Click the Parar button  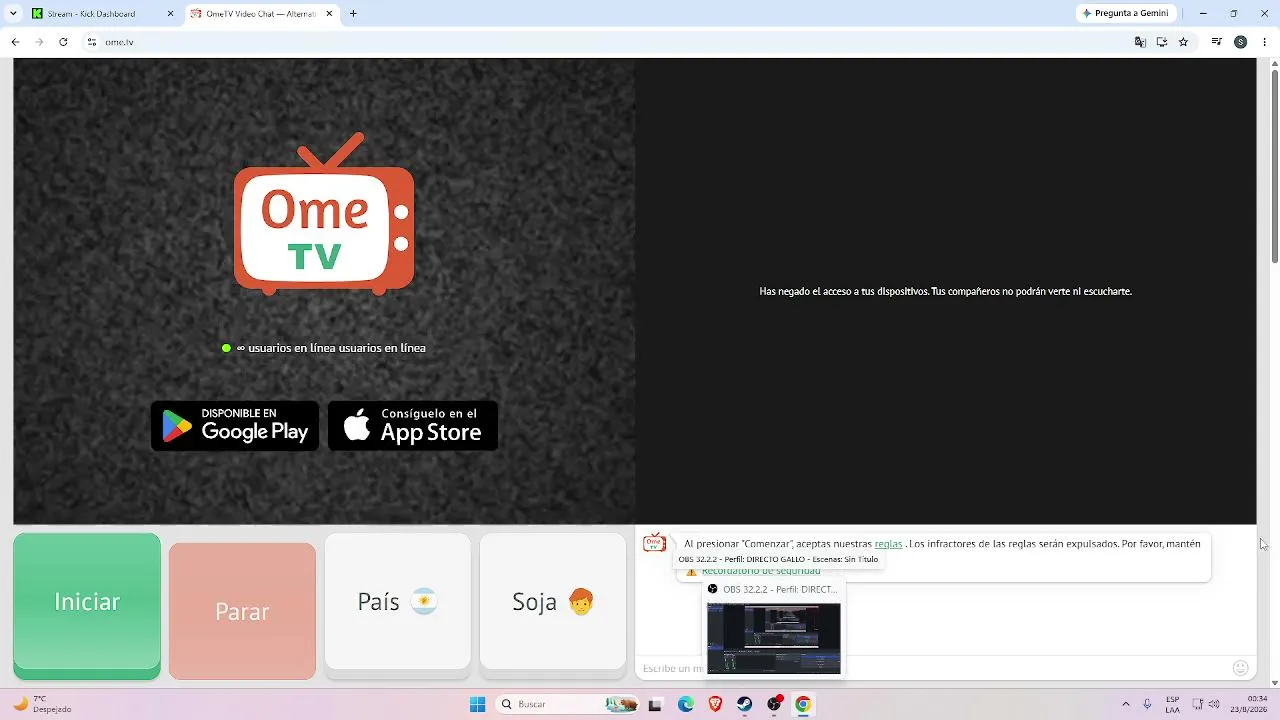[242, 611]
